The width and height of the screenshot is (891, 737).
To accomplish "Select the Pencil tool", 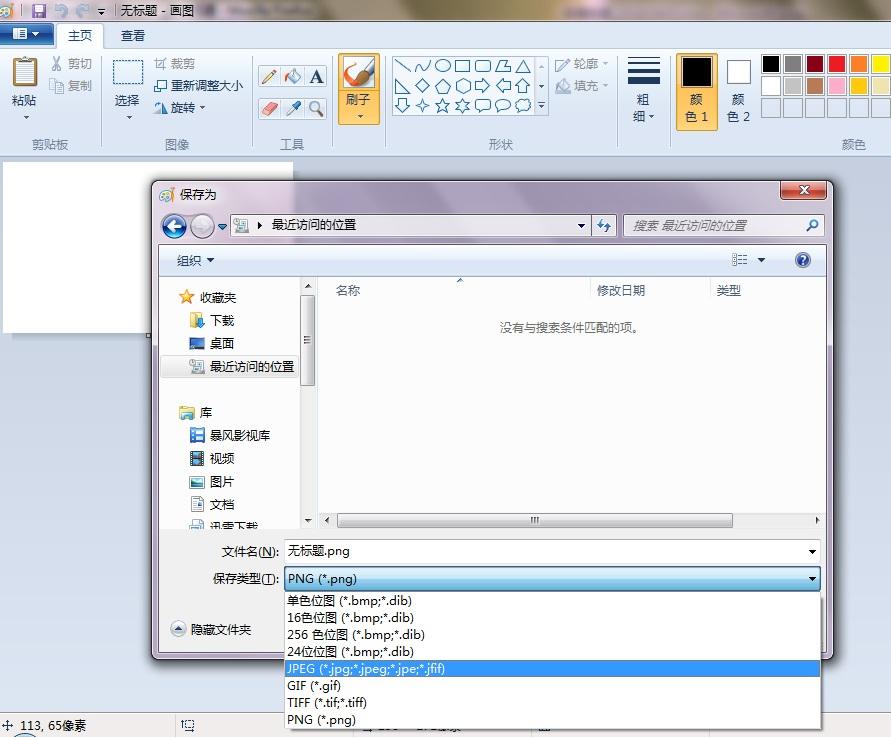I will tap(270, 76).
